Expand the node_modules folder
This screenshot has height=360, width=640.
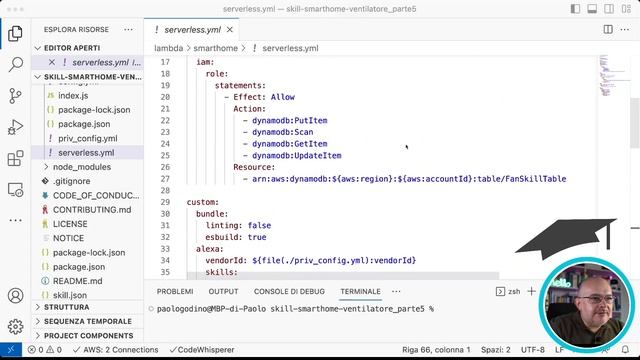click(x=82, y=167)
